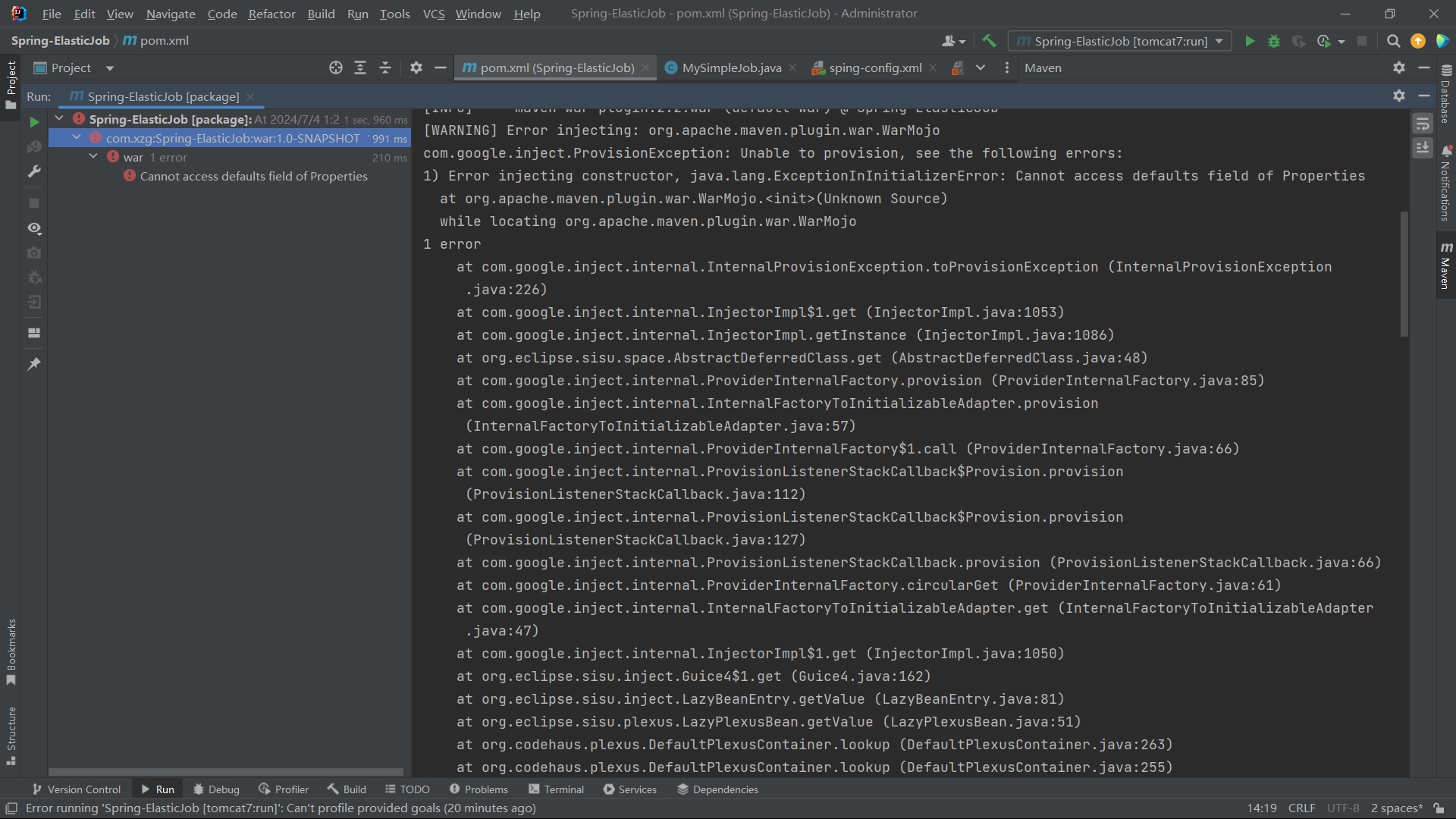This screenshot has width=1456, height=819.
Task: Toggle the Project side tool window button
Action: pyautogui.click(x=11, y=85)
